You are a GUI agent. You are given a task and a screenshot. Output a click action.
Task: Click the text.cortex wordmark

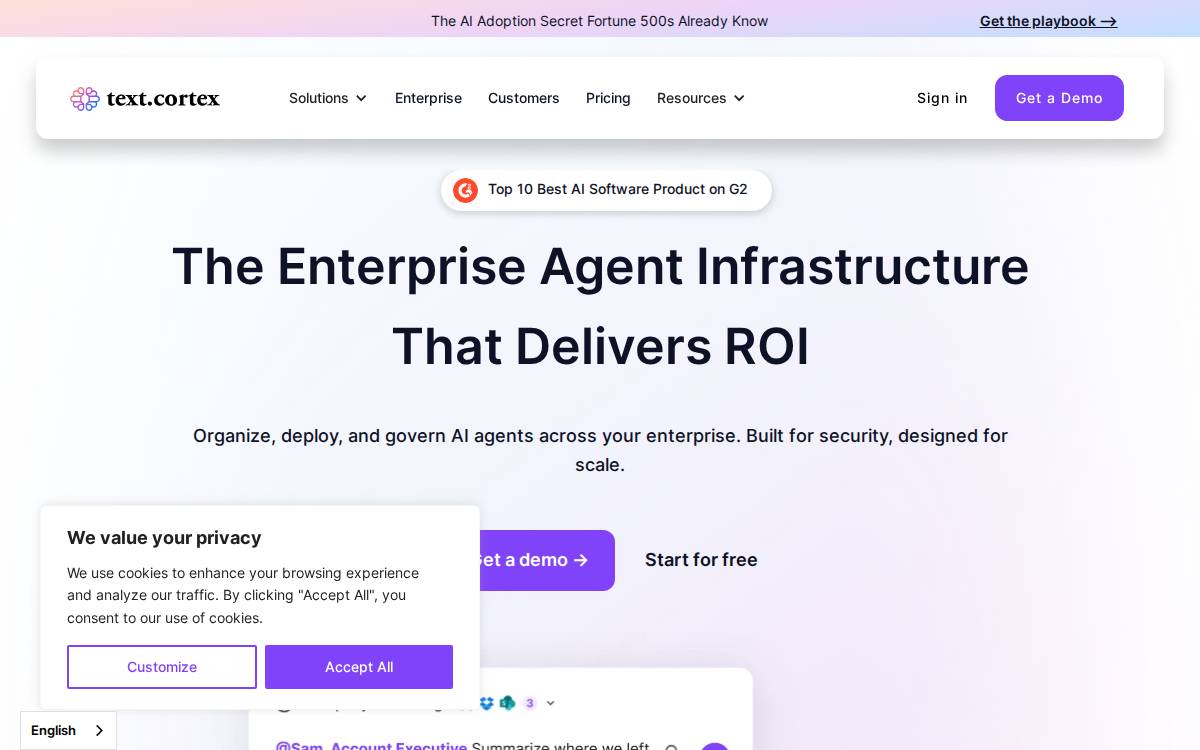(163, 98)
